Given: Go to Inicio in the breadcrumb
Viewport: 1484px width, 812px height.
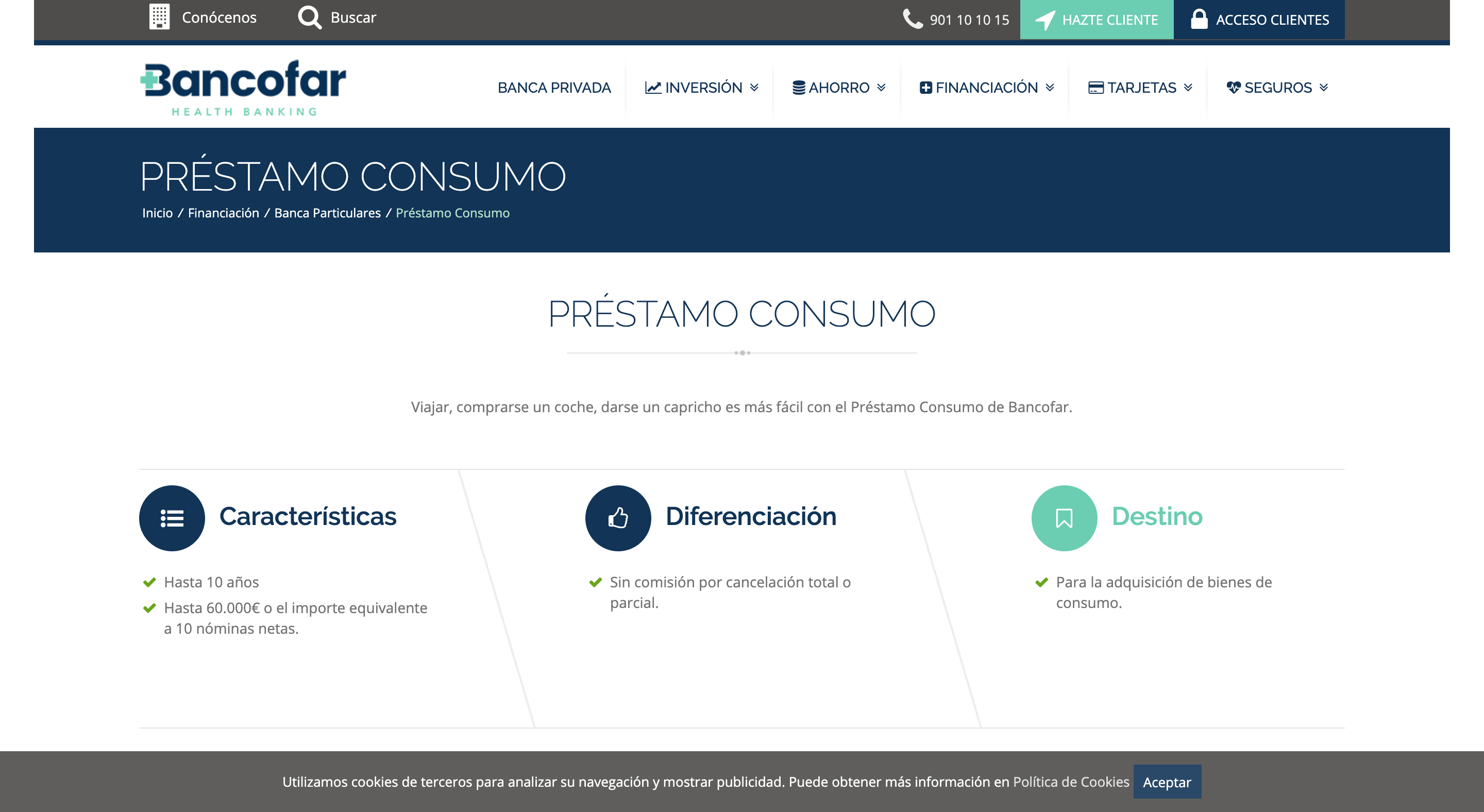Looking at the screenshot, I should [157, 213].
